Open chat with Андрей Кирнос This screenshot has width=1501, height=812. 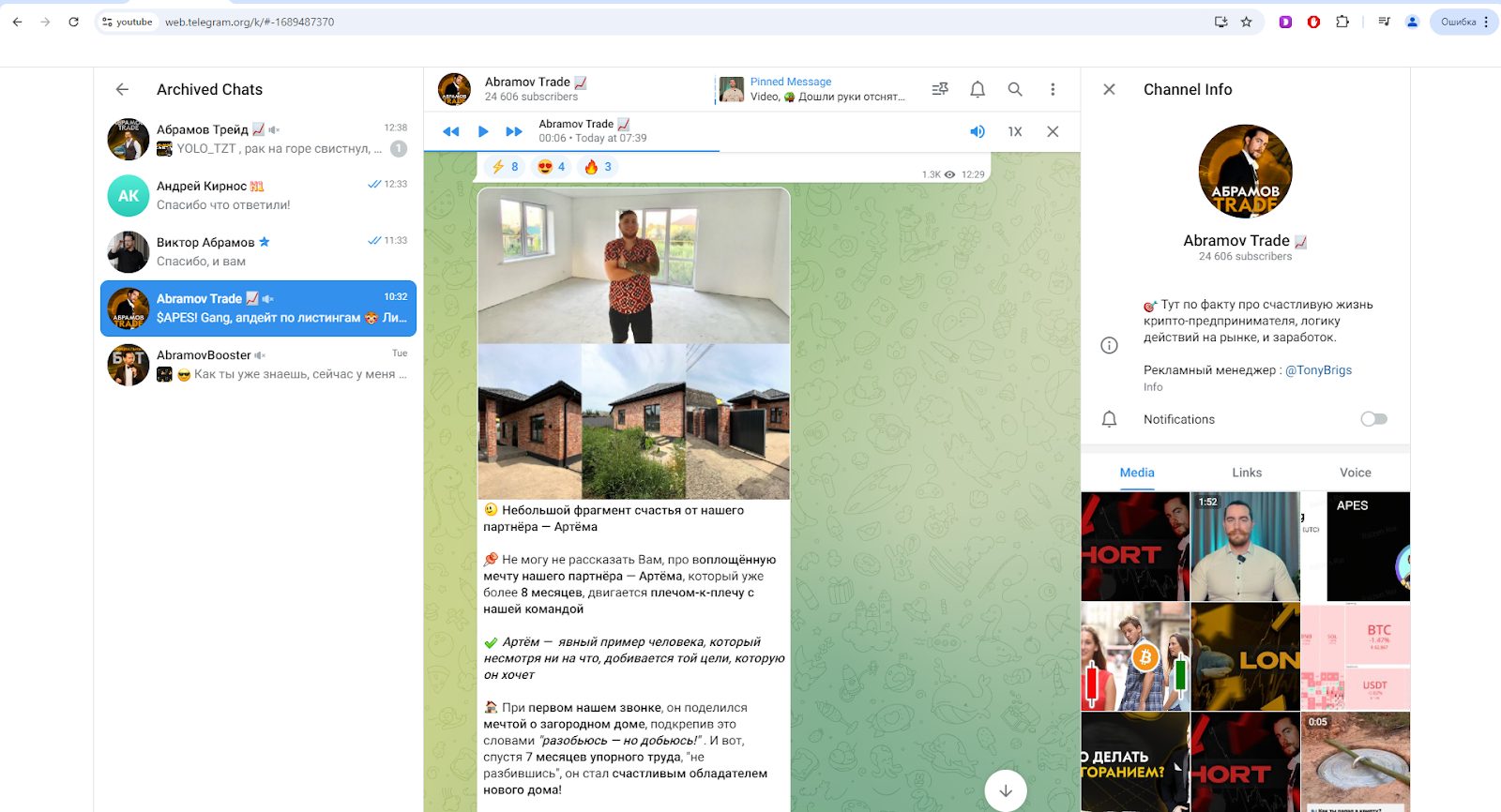tap(258, 195)
